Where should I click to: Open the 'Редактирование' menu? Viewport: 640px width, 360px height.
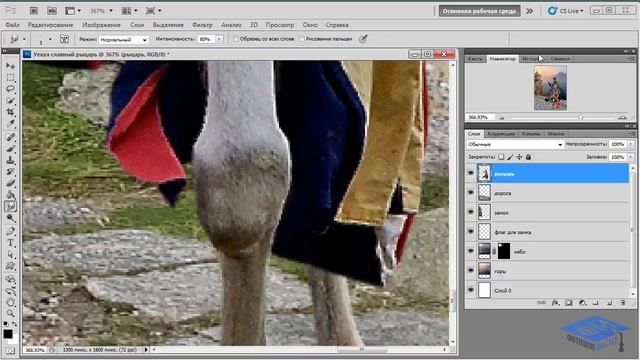[50, 25]
